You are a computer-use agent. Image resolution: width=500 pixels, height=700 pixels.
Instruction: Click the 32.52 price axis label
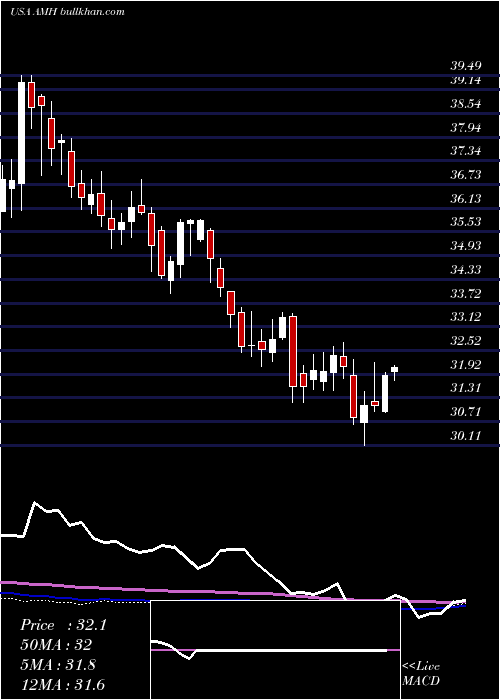pyautogui.click(x=466, y=341)
